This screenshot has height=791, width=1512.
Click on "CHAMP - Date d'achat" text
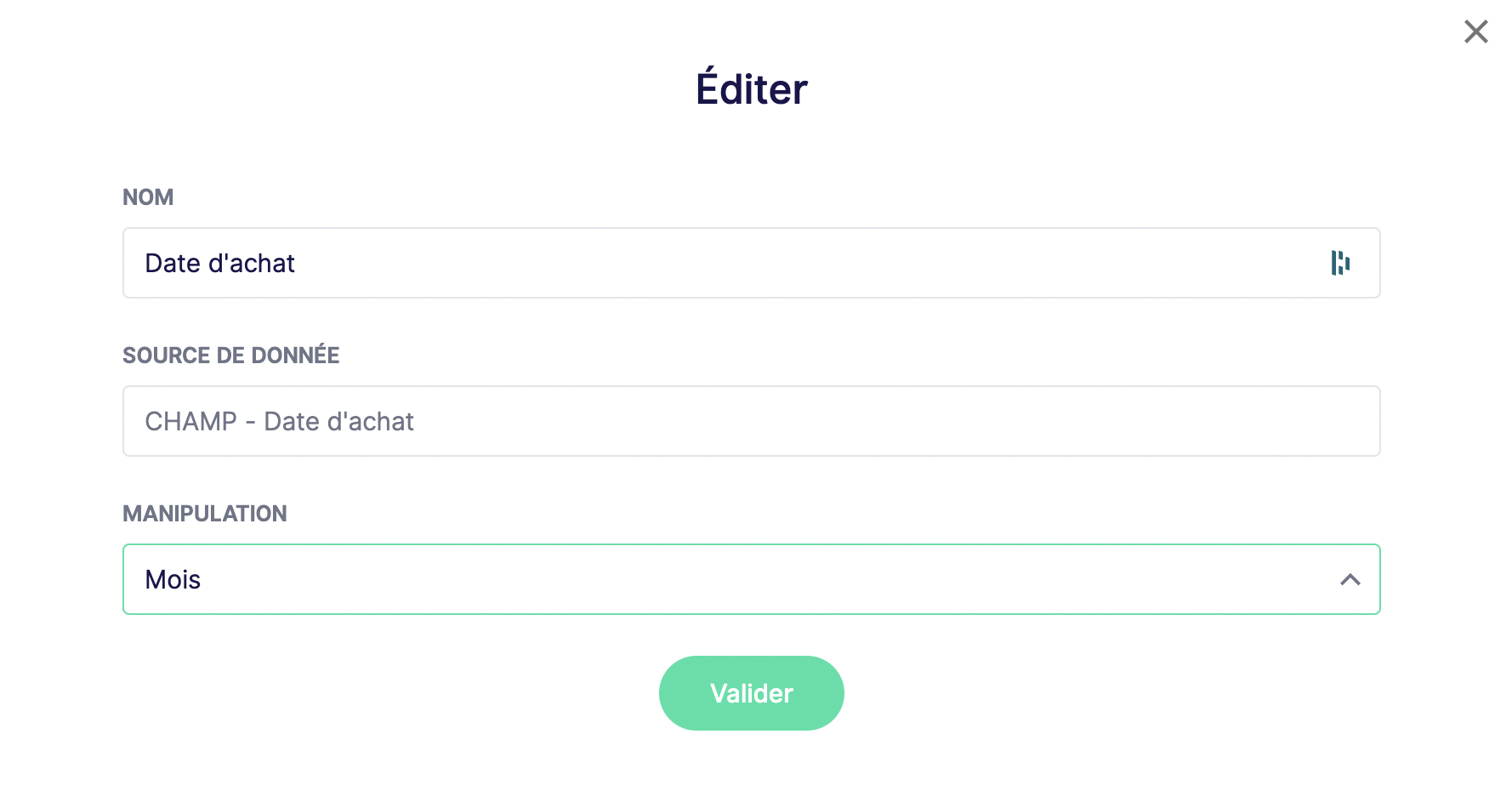pyautogui.click(x=279, y=421)
